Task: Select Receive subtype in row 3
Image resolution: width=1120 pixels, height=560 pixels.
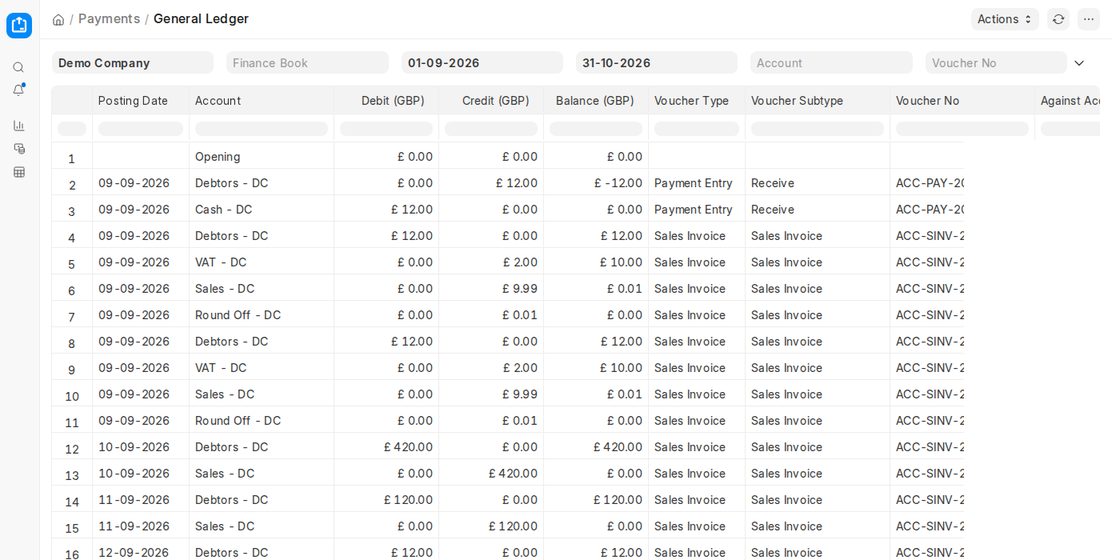Action: point(818,209)
